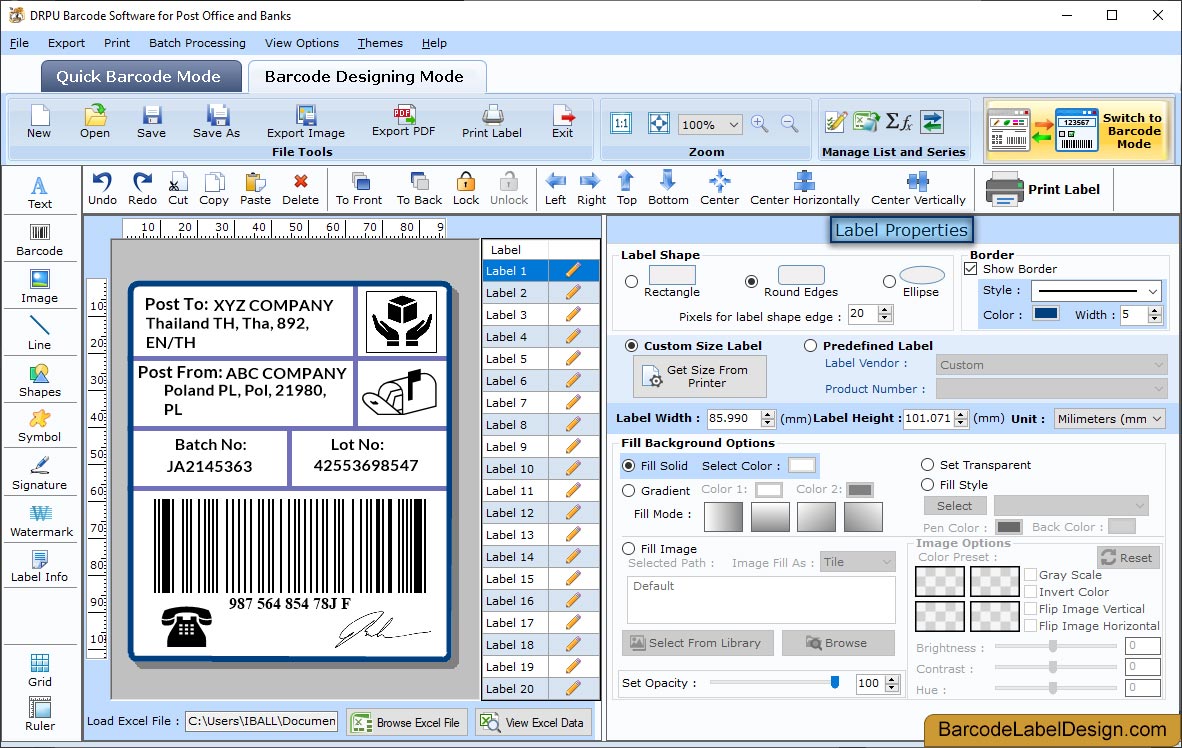Uncheck the Show Border checkbox
The width and height of the screenshot is (1182, 748).
pyautogui.click(x=971, y=268)
